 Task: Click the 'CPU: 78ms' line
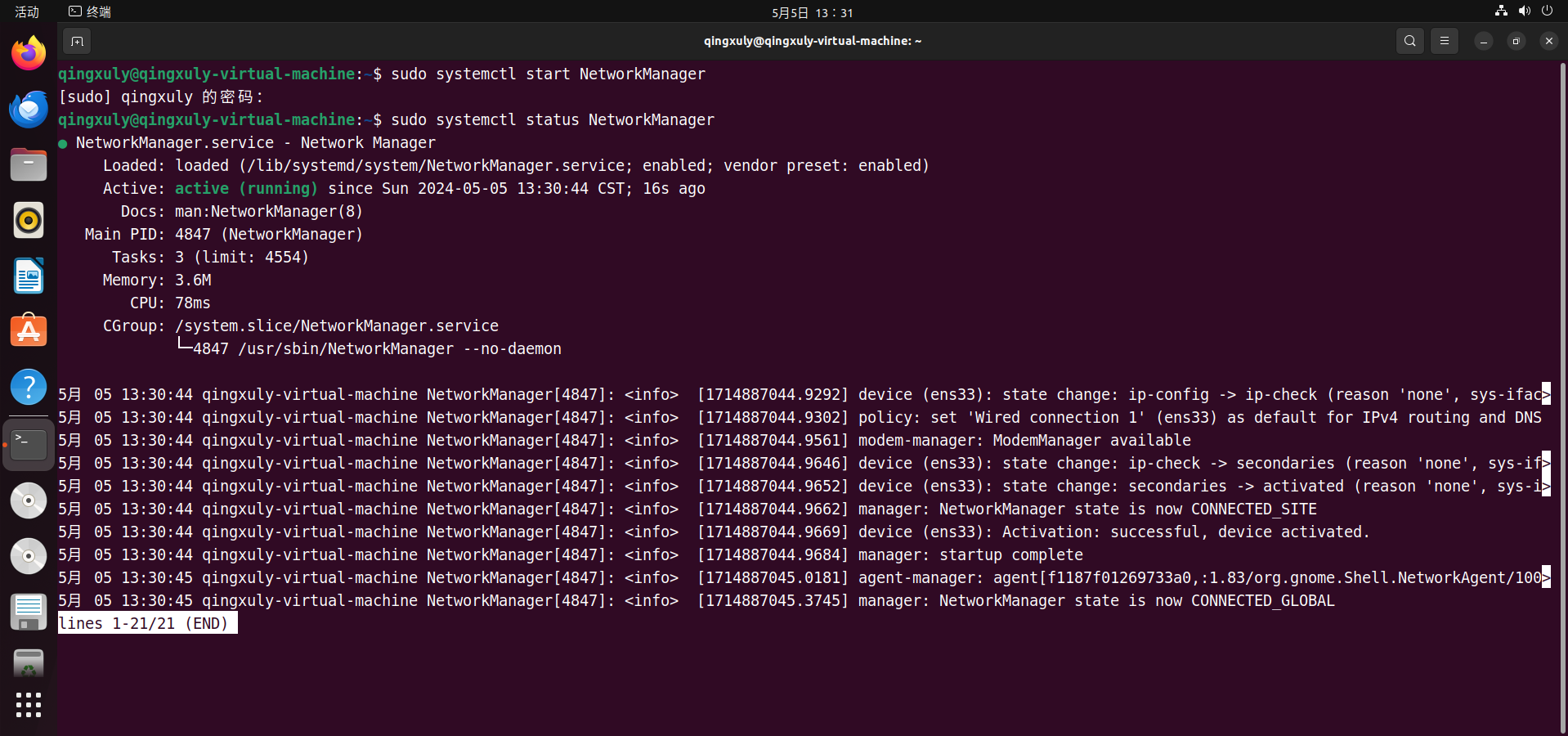coord(170,303)
